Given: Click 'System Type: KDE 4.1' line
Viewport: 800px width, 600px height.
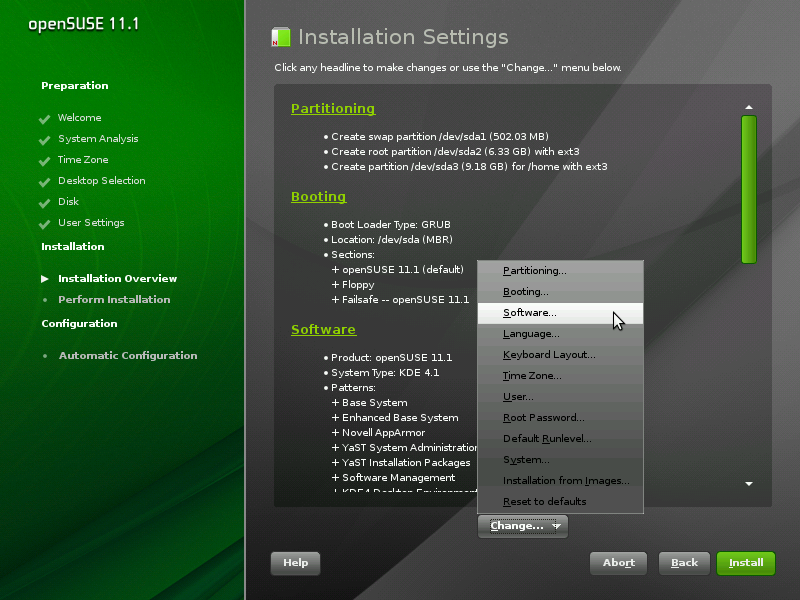Looking at the screenshot, I should pyautogui.click(x=385, y=372).
